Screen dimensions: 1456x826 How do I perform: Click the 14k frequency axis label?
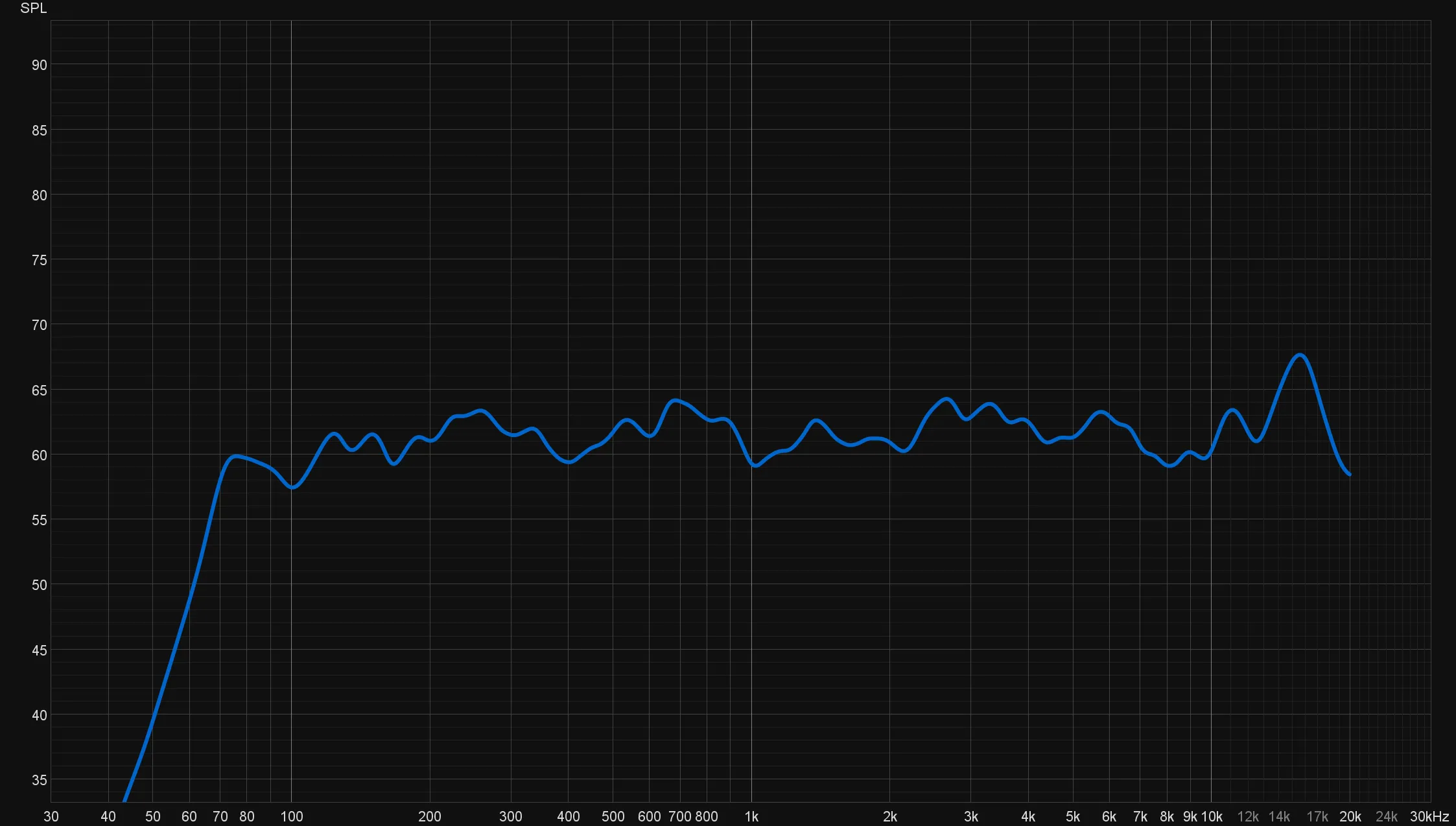(x=1279, y=816)
